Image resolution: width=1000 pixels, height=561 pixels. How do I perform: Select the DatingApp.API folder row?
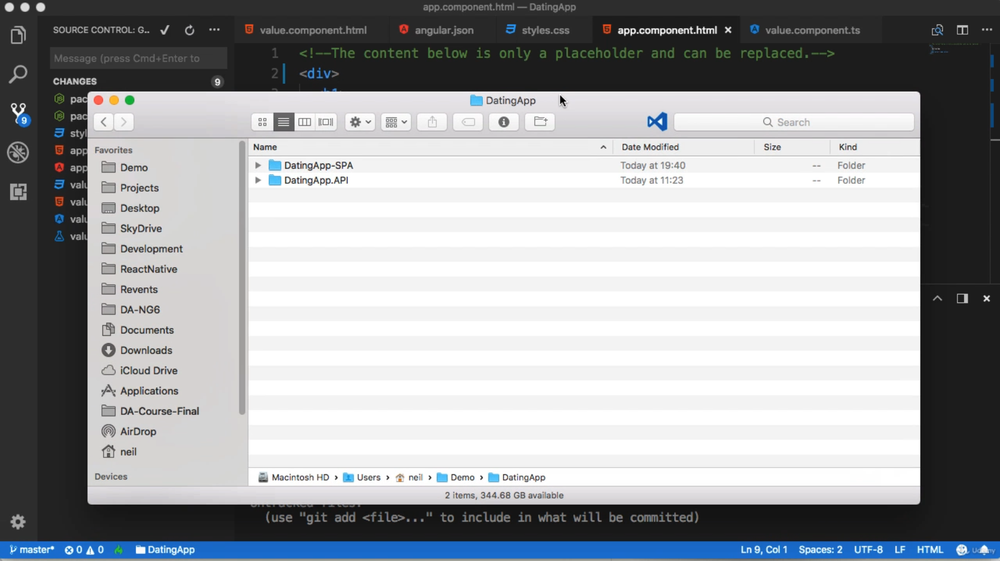click(584, 180)
